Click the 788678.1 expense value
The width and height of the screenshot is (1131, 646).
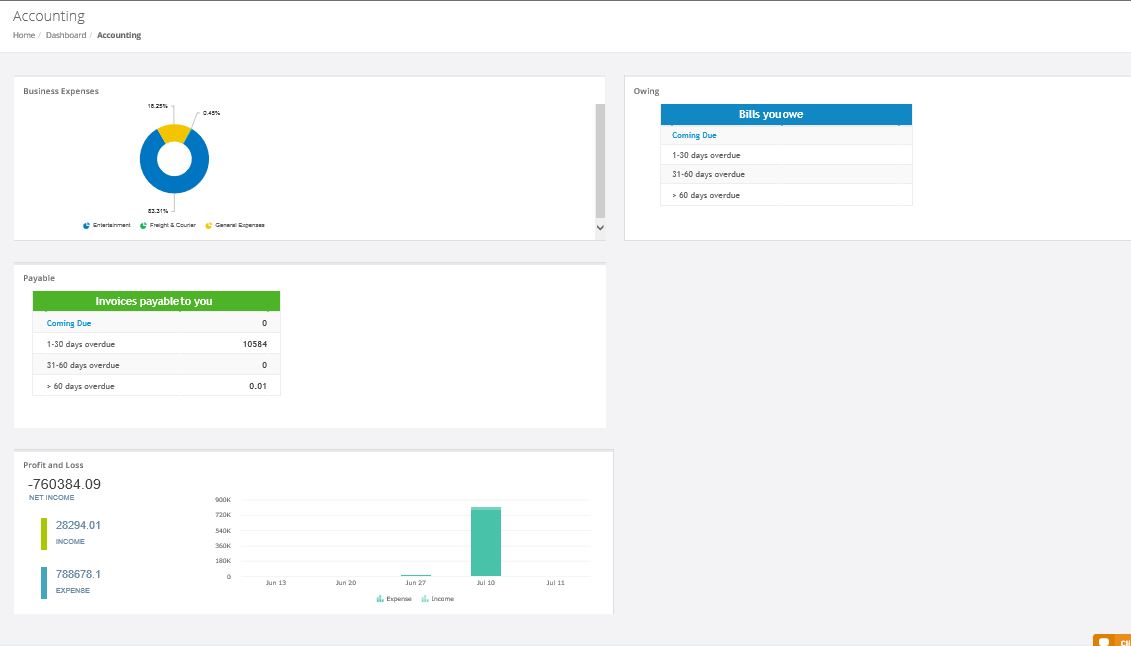[x=78, y=575]
